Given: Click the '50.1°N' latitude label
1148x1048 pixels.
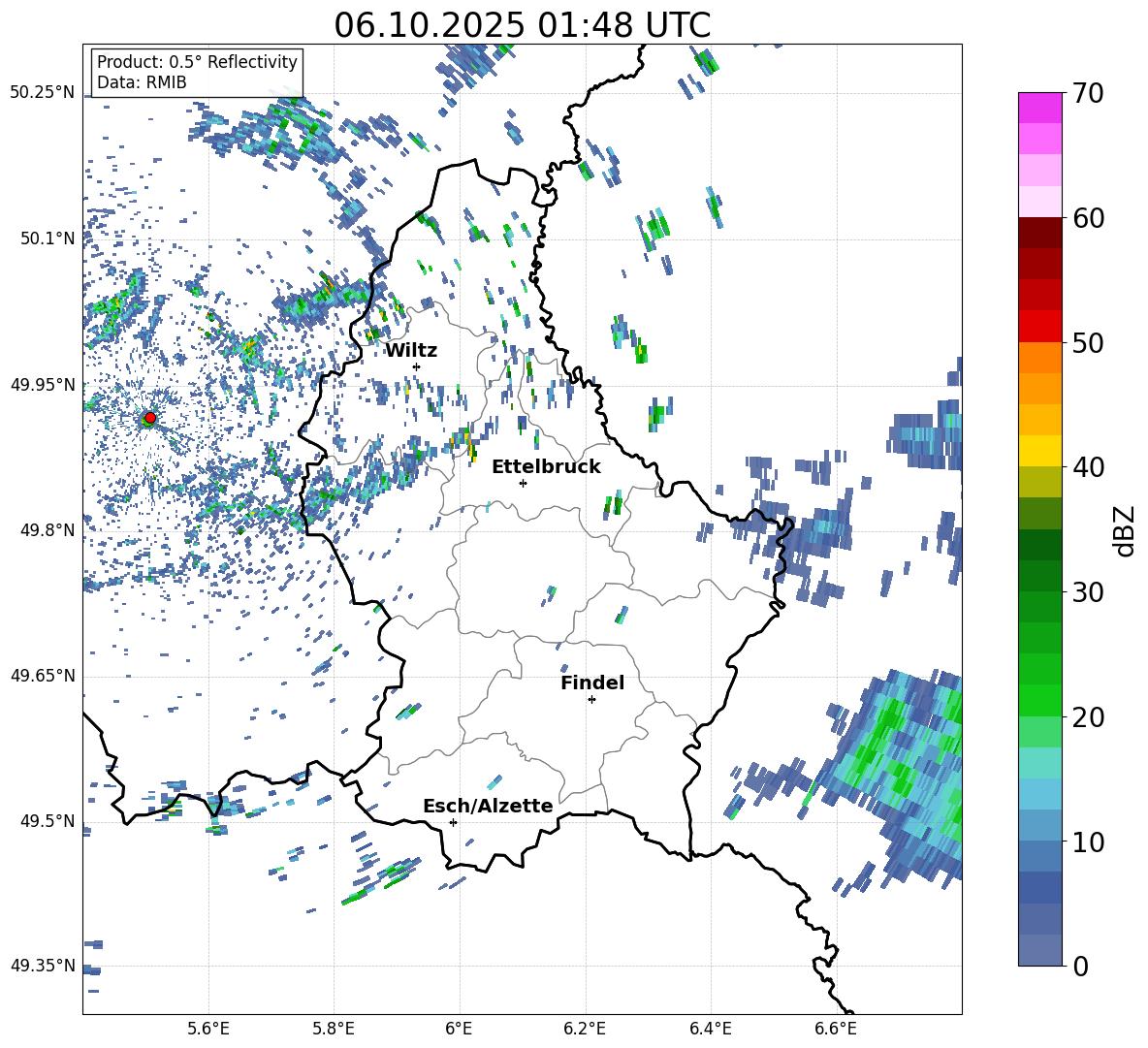Looking at the screenshot, I should coord(48,238).
